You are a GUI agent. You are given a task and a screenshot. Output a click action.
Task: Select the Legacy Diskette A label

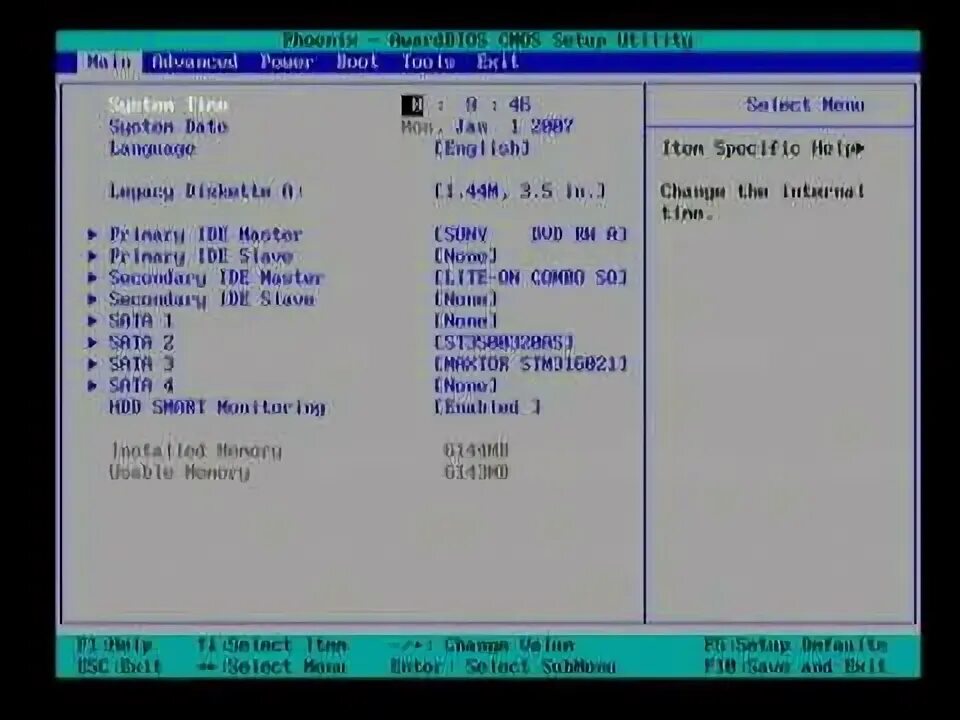205,192
